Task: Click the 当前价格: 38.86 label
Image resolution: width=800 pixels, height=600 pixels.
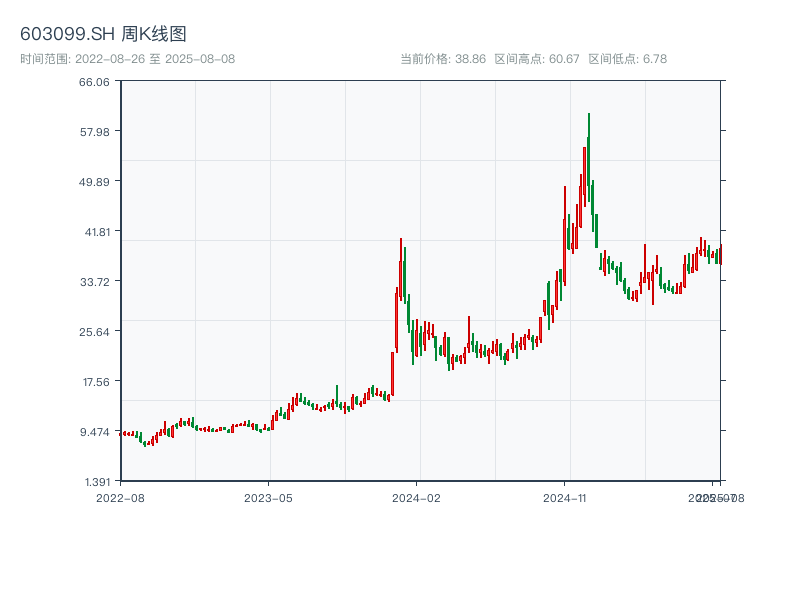Action: [x=443, y=59]
